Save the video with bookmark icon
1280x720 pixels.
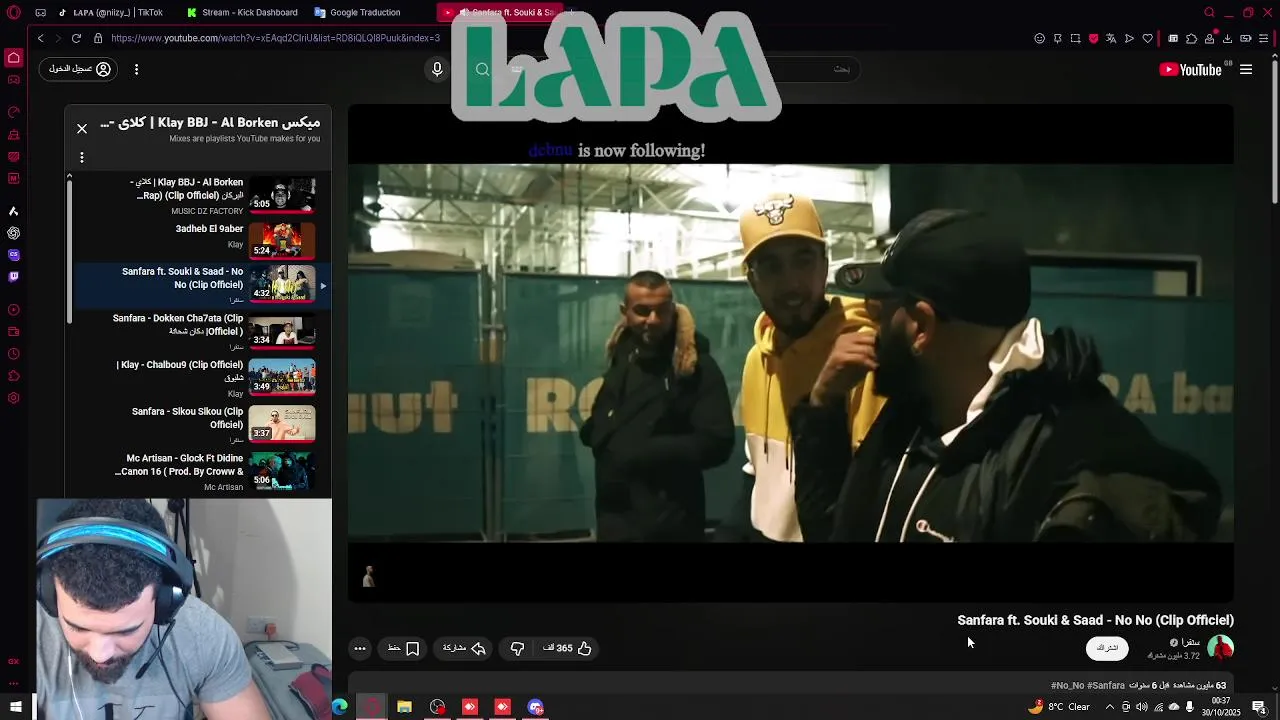coord(404,648)
